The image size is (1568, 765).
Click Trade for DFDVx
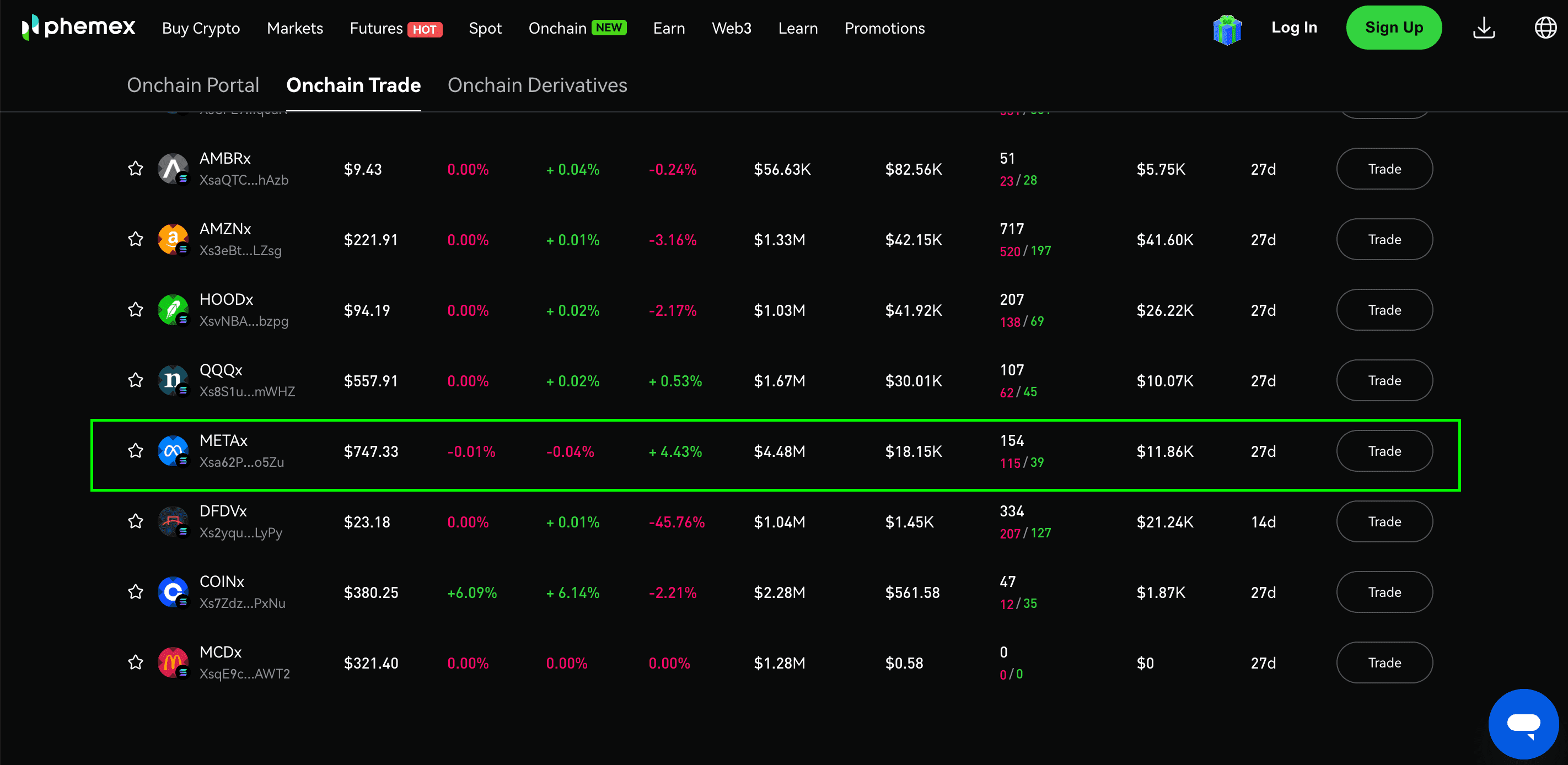[1384, 522]
